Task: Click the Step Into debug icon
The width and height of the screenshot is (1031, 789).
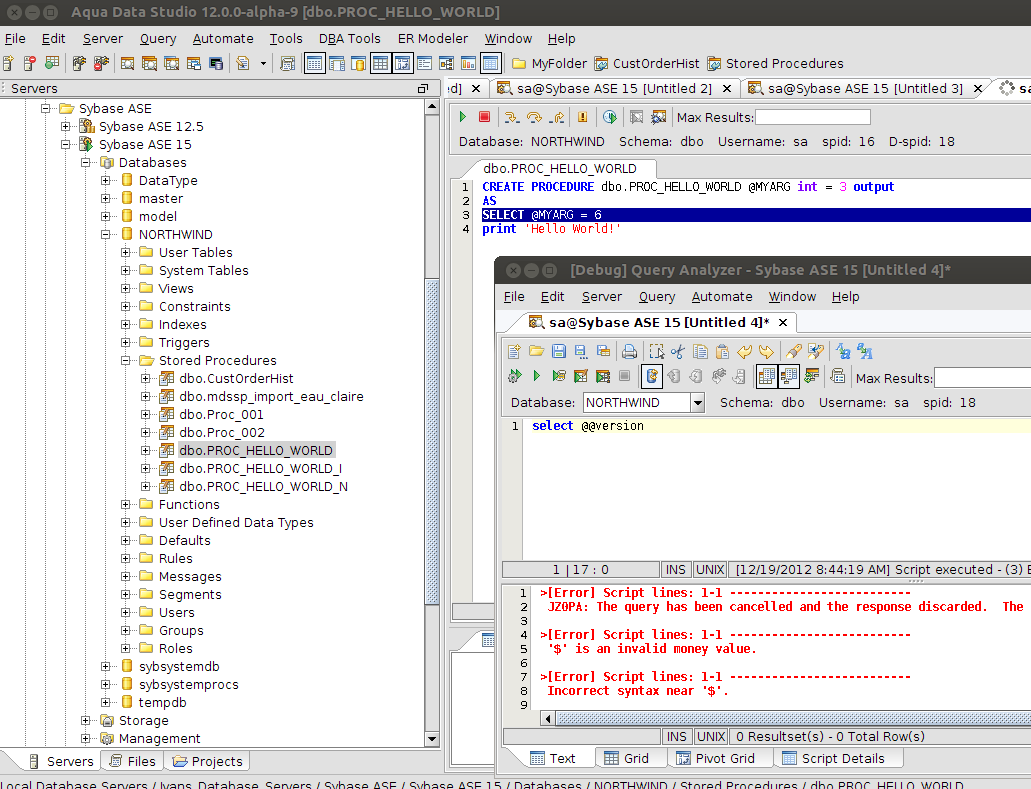Action: 511,117
